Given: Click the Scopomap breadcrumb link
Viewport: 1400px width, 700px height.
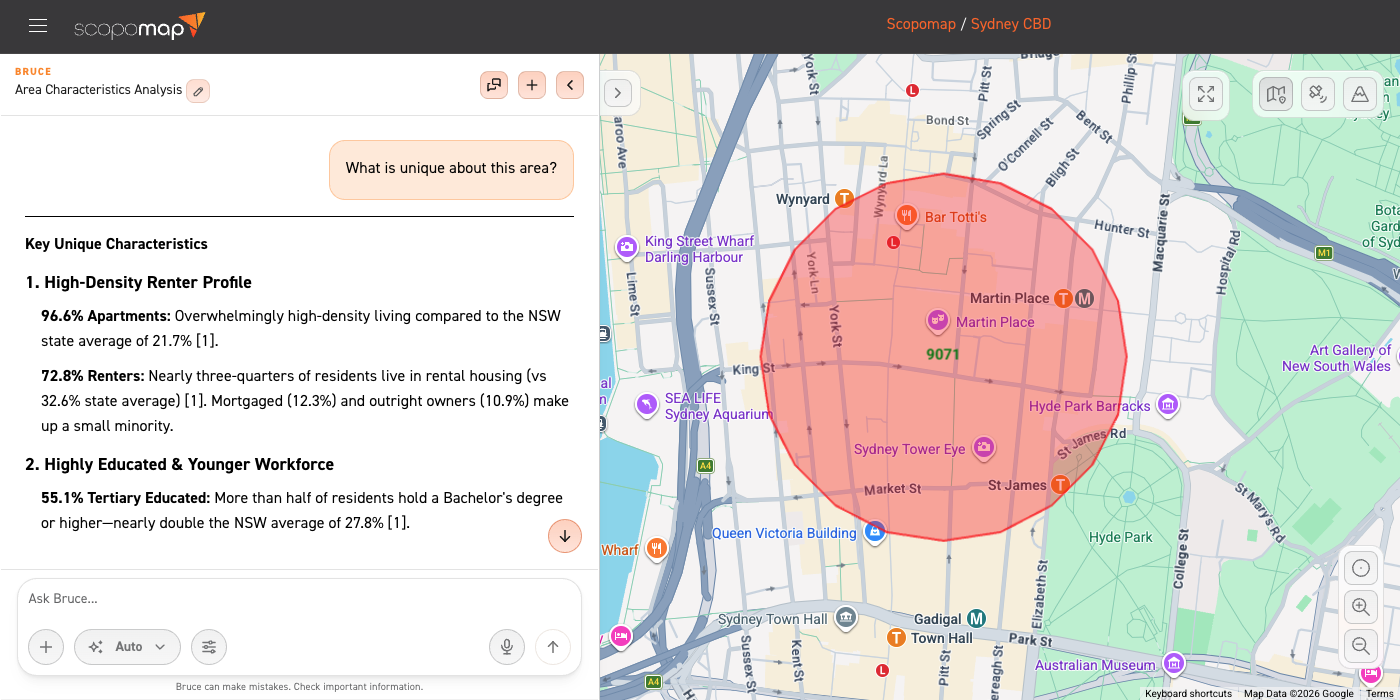Looking at the screenshot, I should [921, 24].
